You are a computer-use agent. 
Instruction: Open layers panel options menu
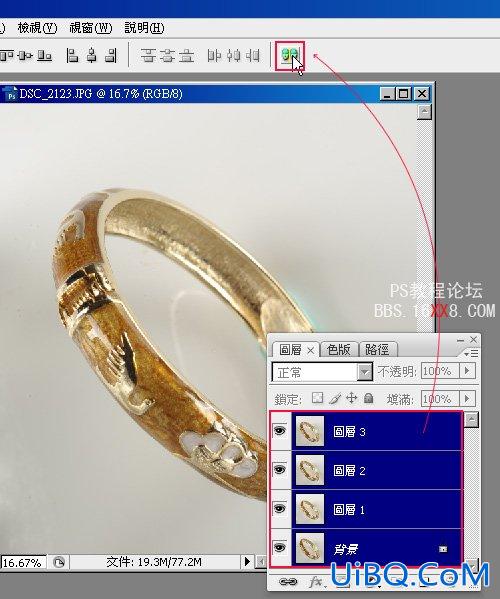tap(471, 353)
